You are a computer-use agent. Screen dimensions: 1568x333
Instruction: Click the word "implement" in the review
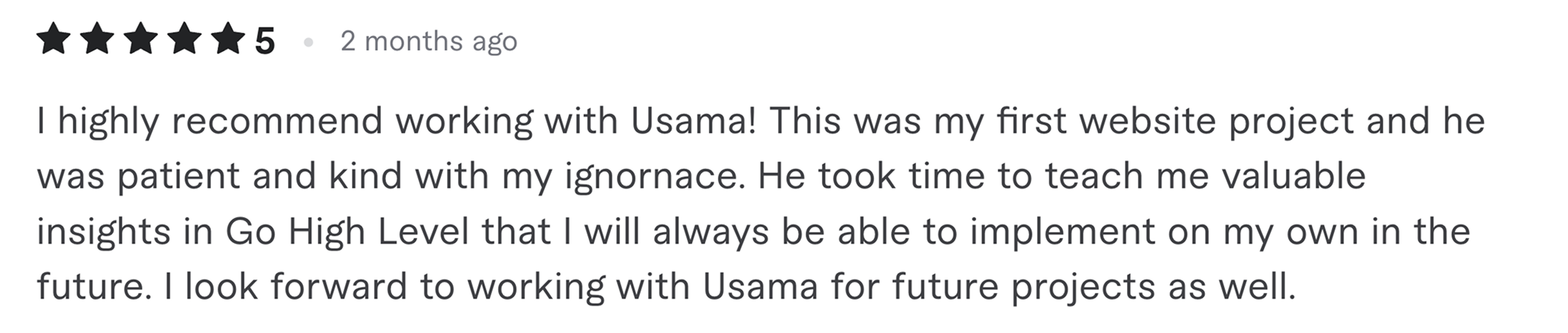click(x=1062, y=232)
